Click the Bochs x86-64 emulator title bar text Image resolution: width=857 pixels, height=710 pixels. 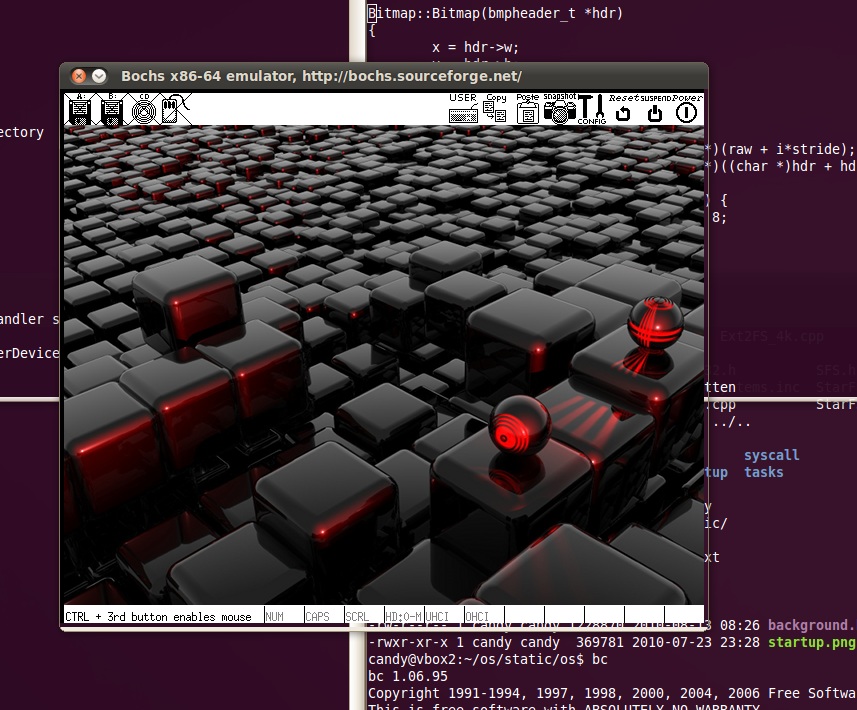[x=321, y=76]
